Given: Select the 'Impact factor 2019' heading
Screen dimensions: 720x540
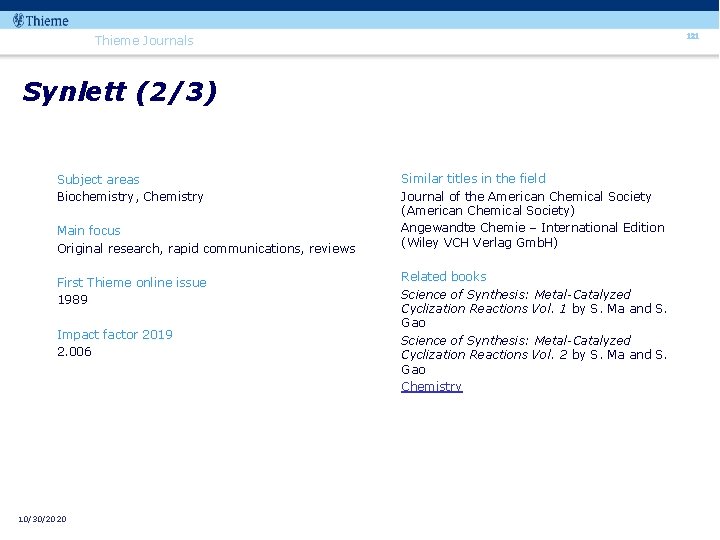Looking at the screenshot, I should (115, 334).
